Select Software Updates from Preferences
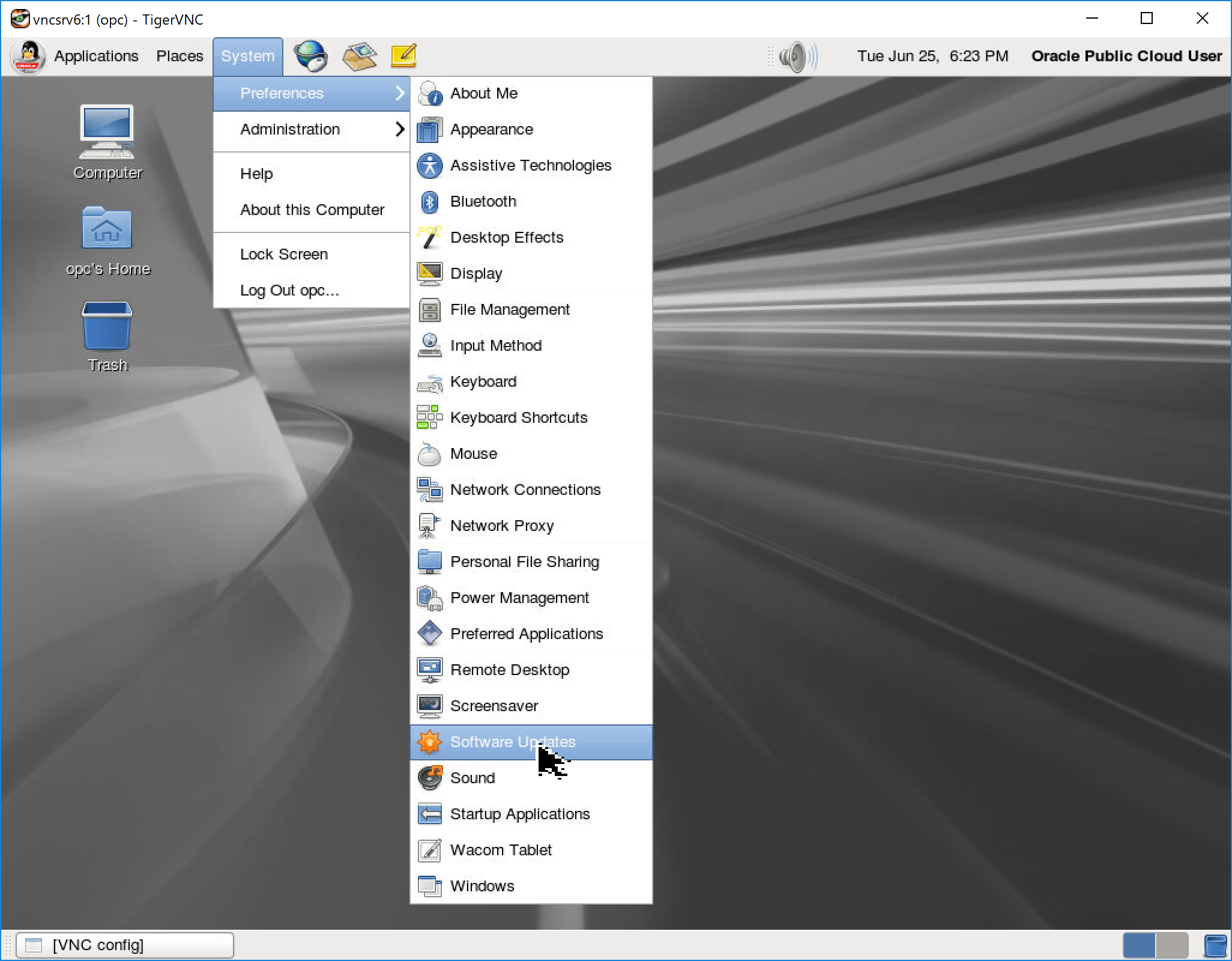Image resolution: width=1232 pixels, height=961 pixels. tap(513, 742)
